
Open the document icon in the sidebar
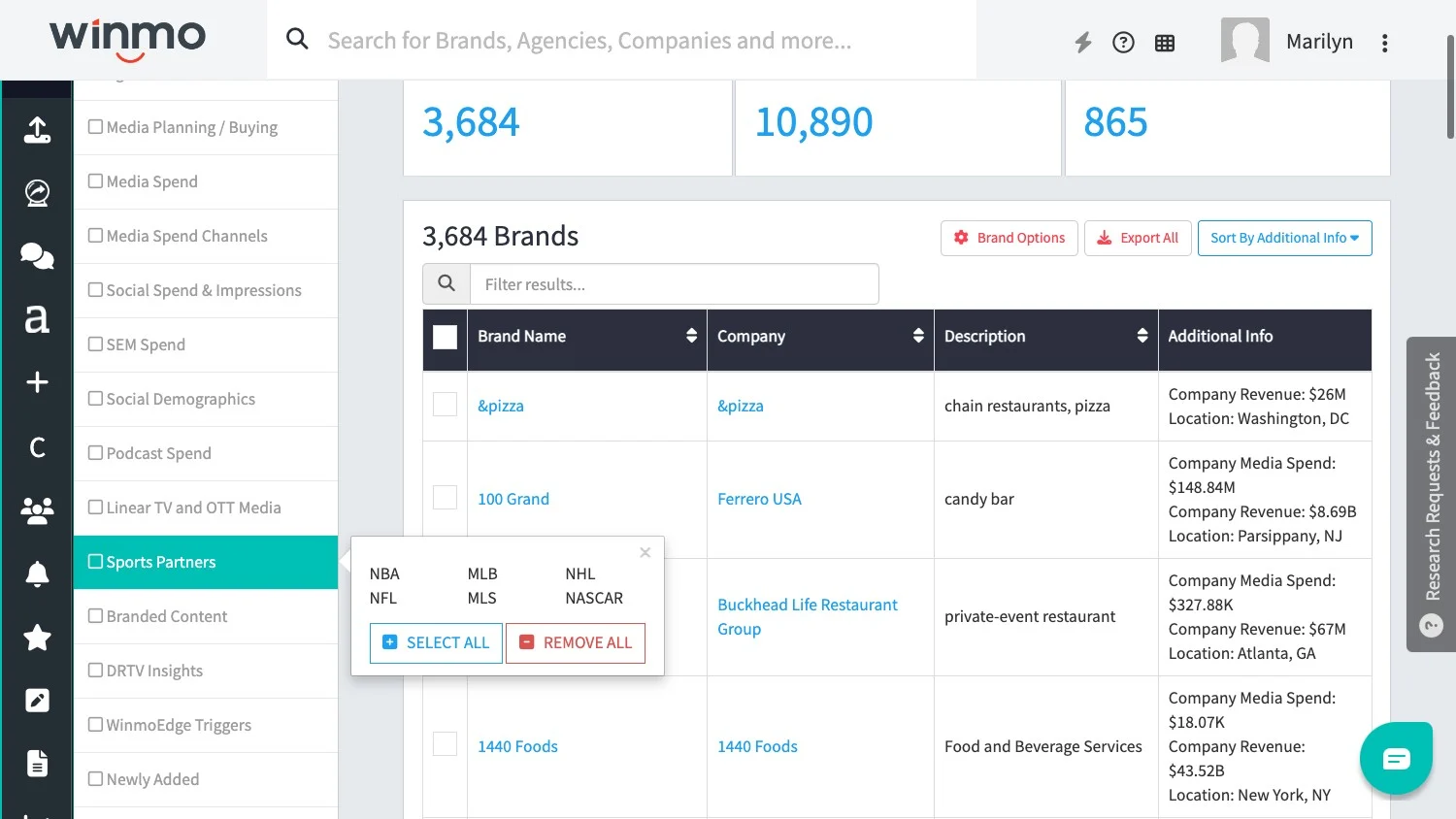37,764
